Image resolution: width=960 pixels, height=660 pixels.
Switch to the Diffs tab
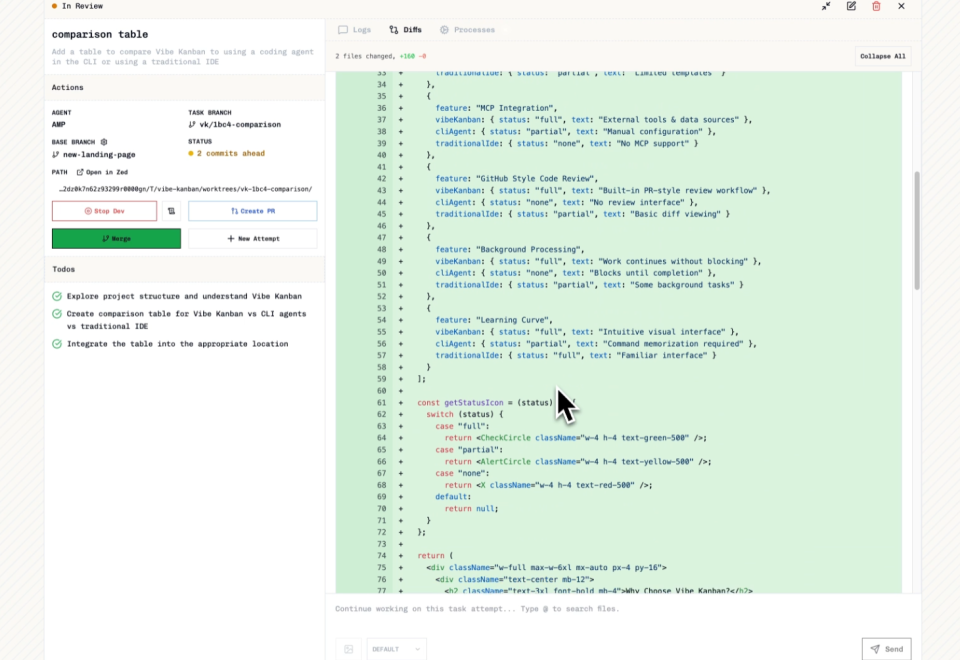[405, 29]
